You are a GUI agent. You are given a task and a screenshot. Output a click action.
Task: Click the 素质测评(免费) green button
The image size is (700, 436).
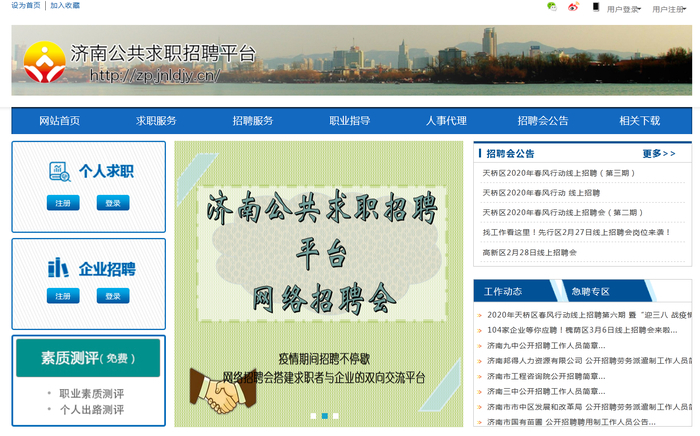88,358
